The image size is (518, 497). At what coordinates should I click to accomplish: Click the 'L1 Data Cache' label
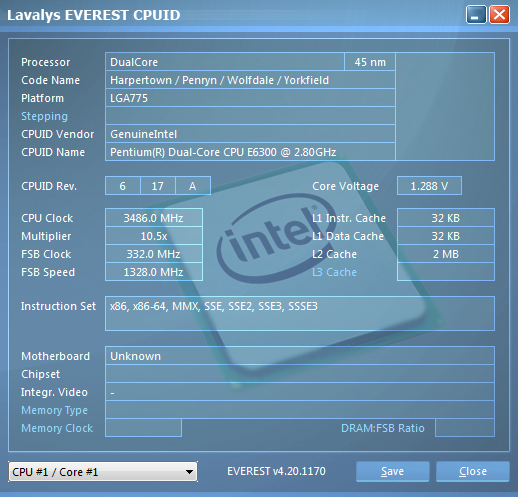point(348,236)
